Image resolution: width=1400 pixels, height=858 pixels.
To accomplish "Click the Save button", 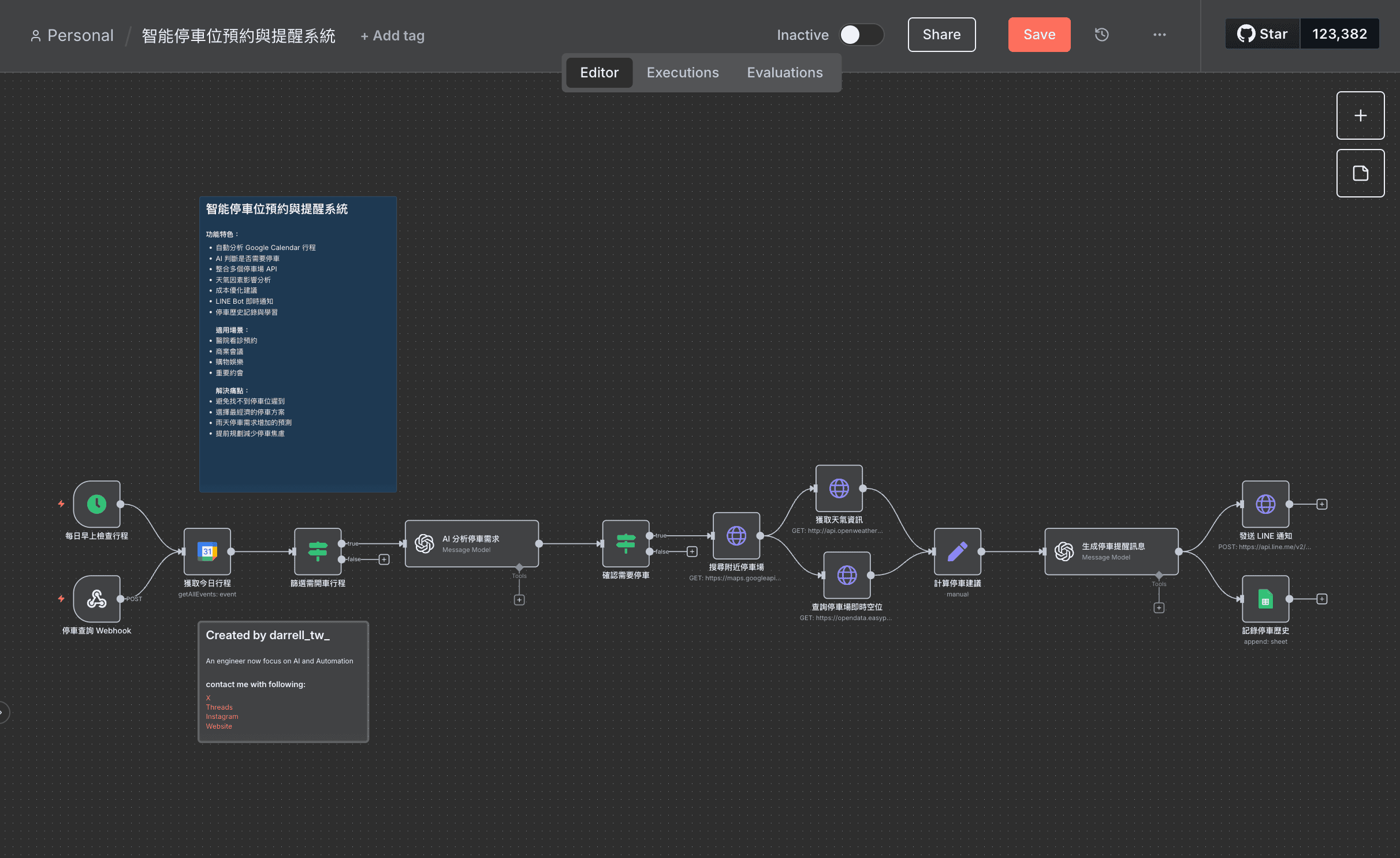I will (1038, 35).
